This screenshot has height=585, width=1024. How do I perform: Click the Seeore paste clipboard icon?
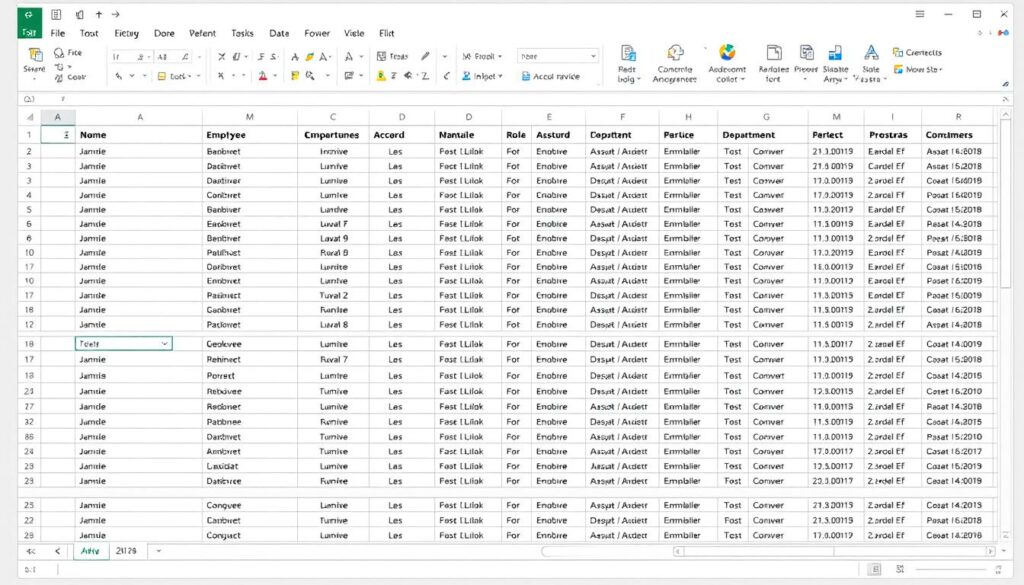point(35,55)
